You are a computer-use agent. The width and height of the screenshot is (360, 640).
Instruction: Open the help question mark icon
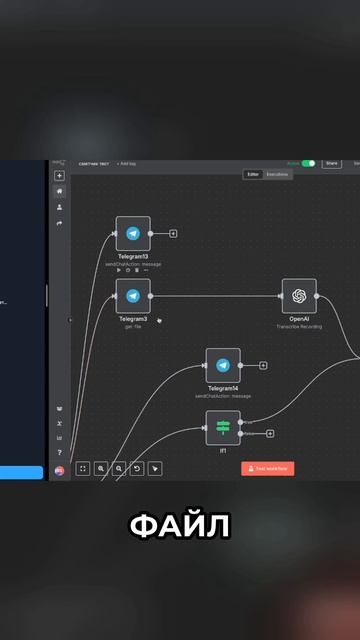click(x=60, y=452)
